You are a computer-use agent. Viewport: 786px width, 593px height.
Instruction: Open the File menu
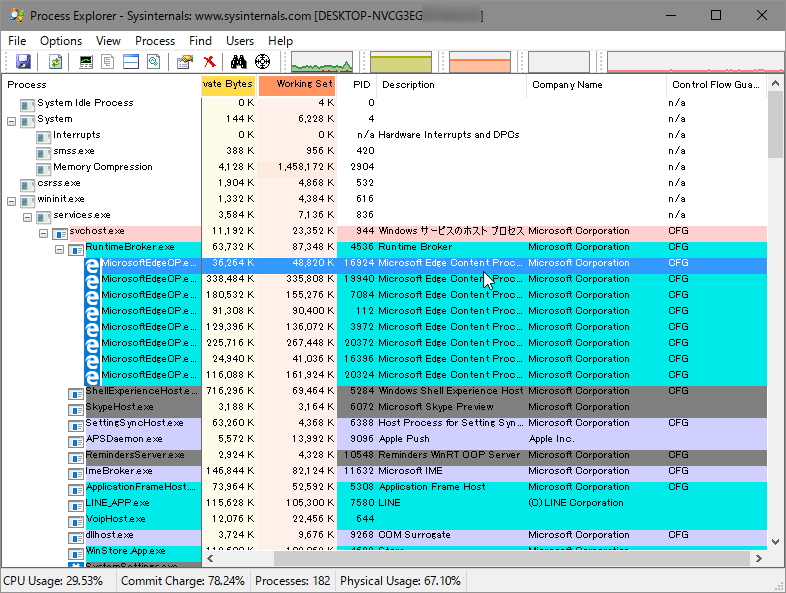17,41
